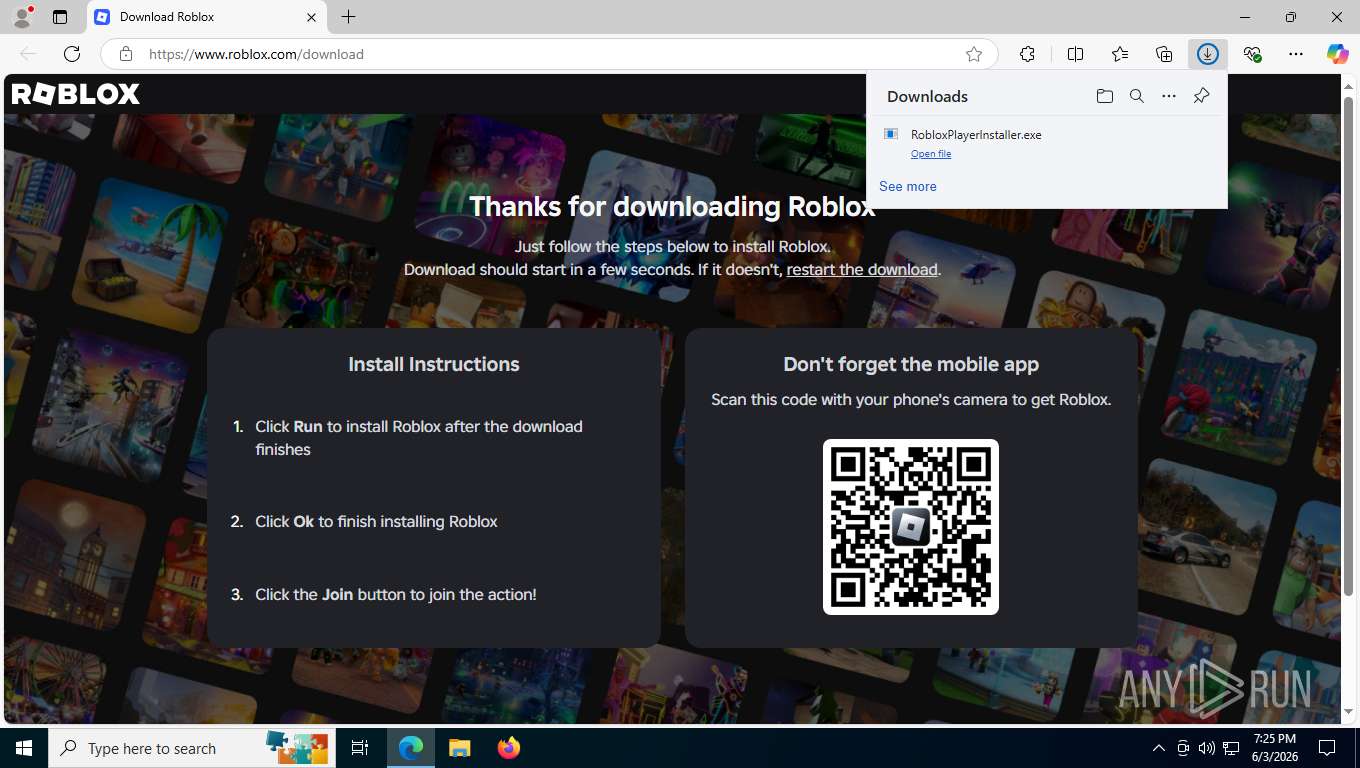Refresh the page
This screenshot has height=768, width=1360.
[72, 54]
